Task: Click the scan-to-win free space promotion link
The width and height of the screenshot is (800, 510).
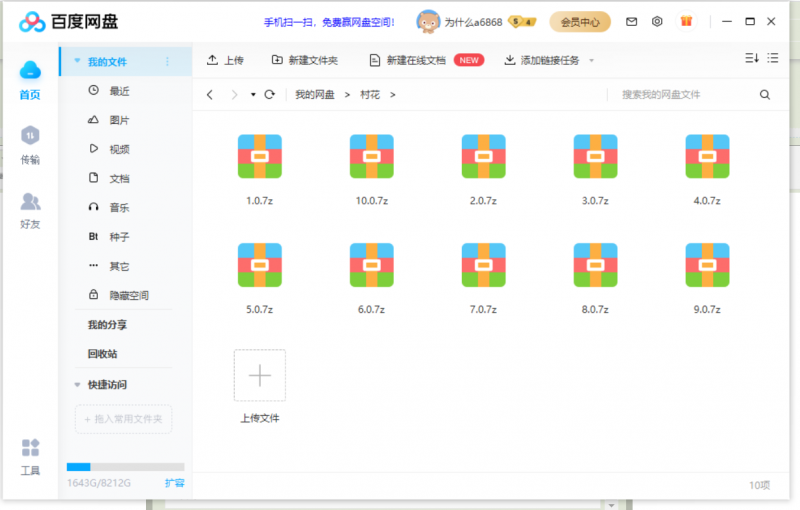Action: pos(329,22)
